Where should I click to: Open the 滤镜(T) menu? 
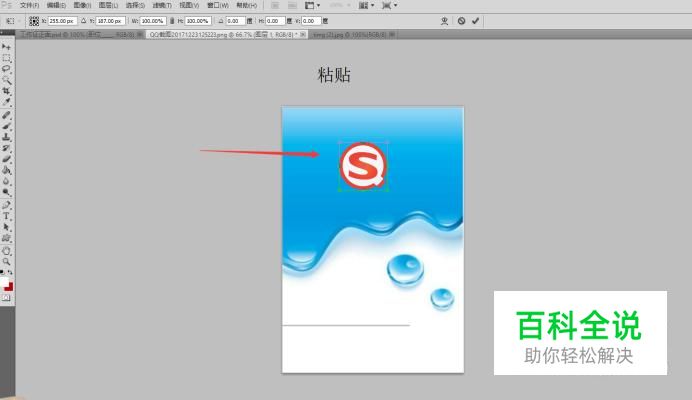(162, 5)
